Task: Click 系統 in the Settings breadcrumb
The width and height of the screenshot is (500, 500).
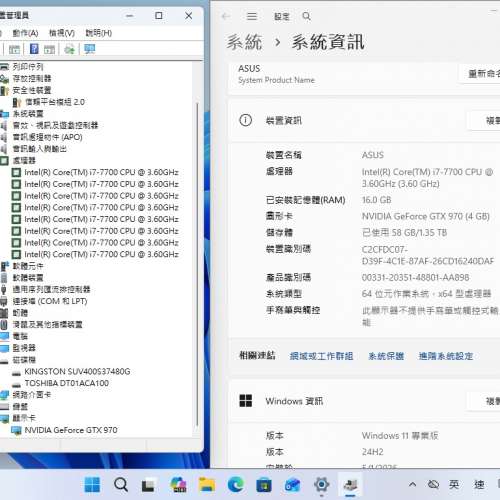Action: [x=244, y=42]
